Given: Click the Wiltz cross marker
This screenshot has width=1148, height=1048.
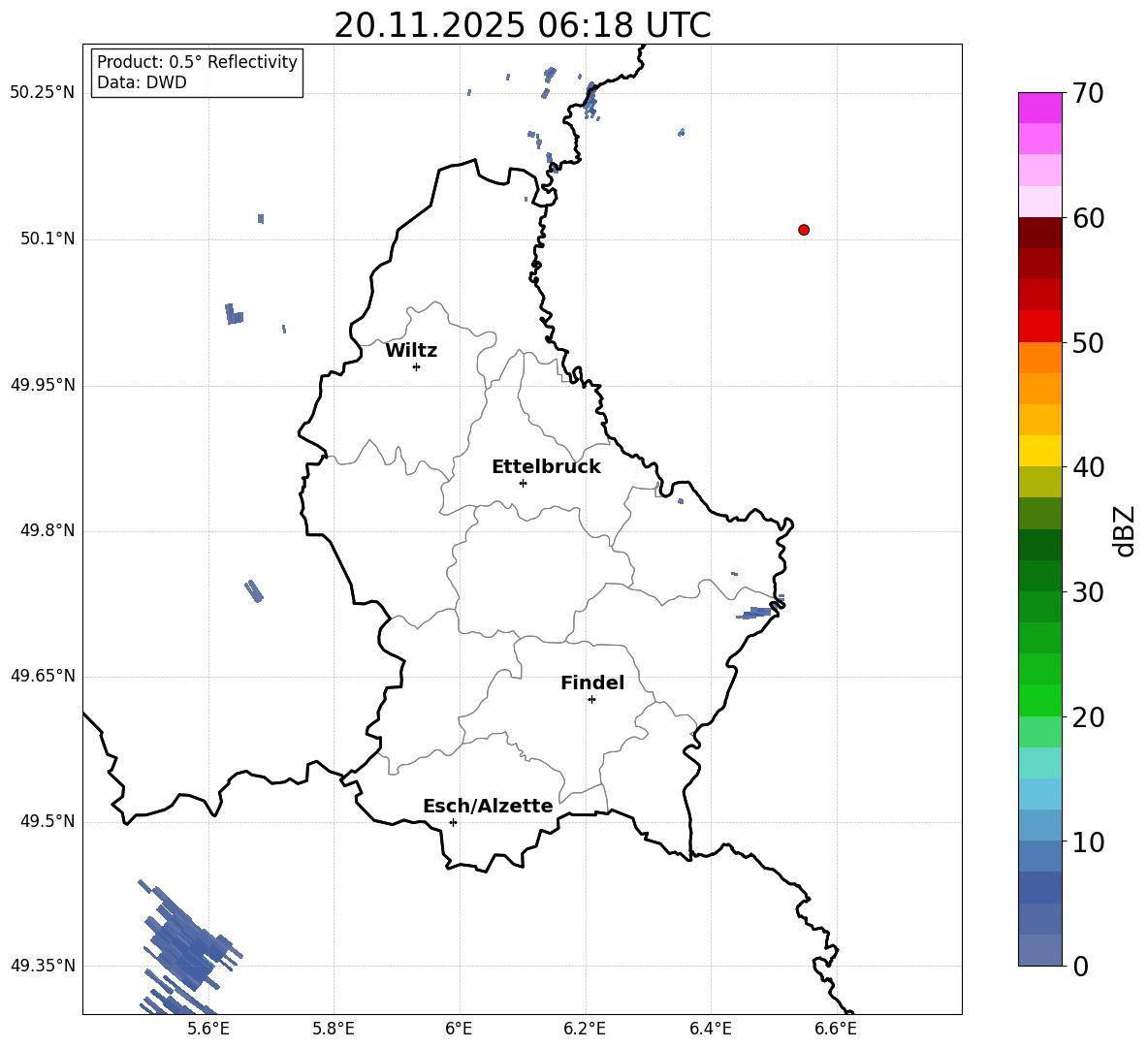Looking at the screenshot, I should [x=416, y=366].
